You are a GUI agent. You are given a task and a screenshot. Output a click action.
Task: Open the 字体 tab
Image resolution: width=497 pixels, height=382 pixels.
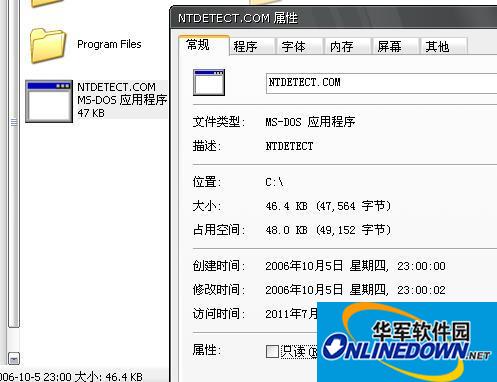[x=300, y=46]
